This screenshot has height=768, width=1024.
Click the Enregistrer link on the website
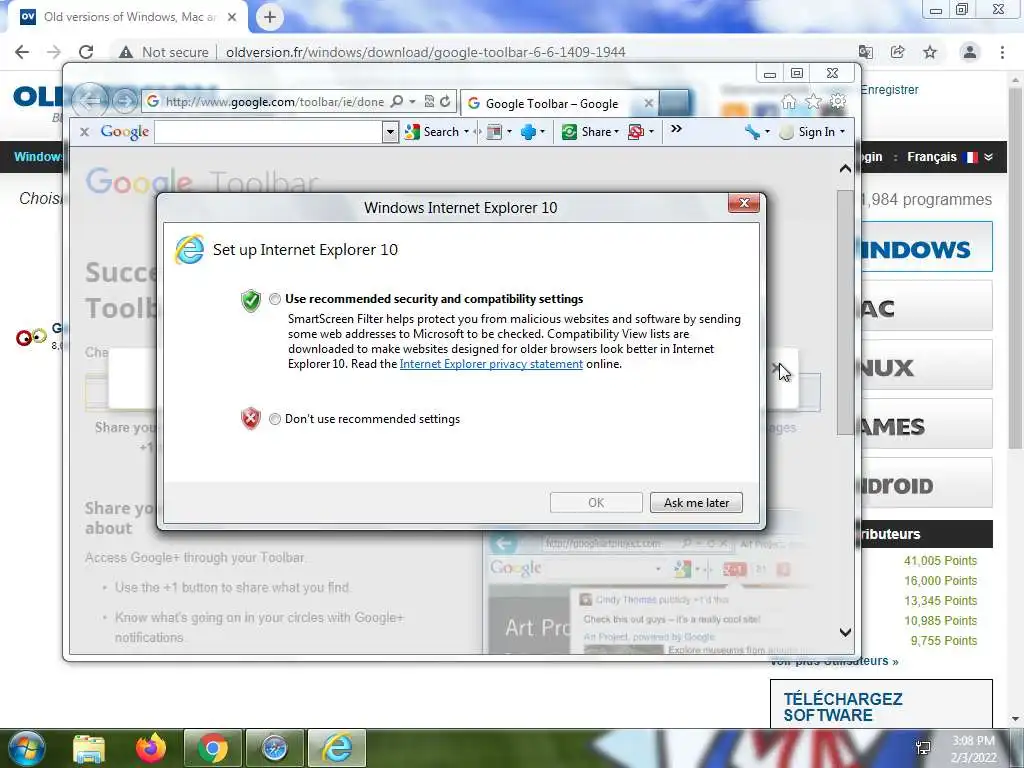click(x=889, y=89)
